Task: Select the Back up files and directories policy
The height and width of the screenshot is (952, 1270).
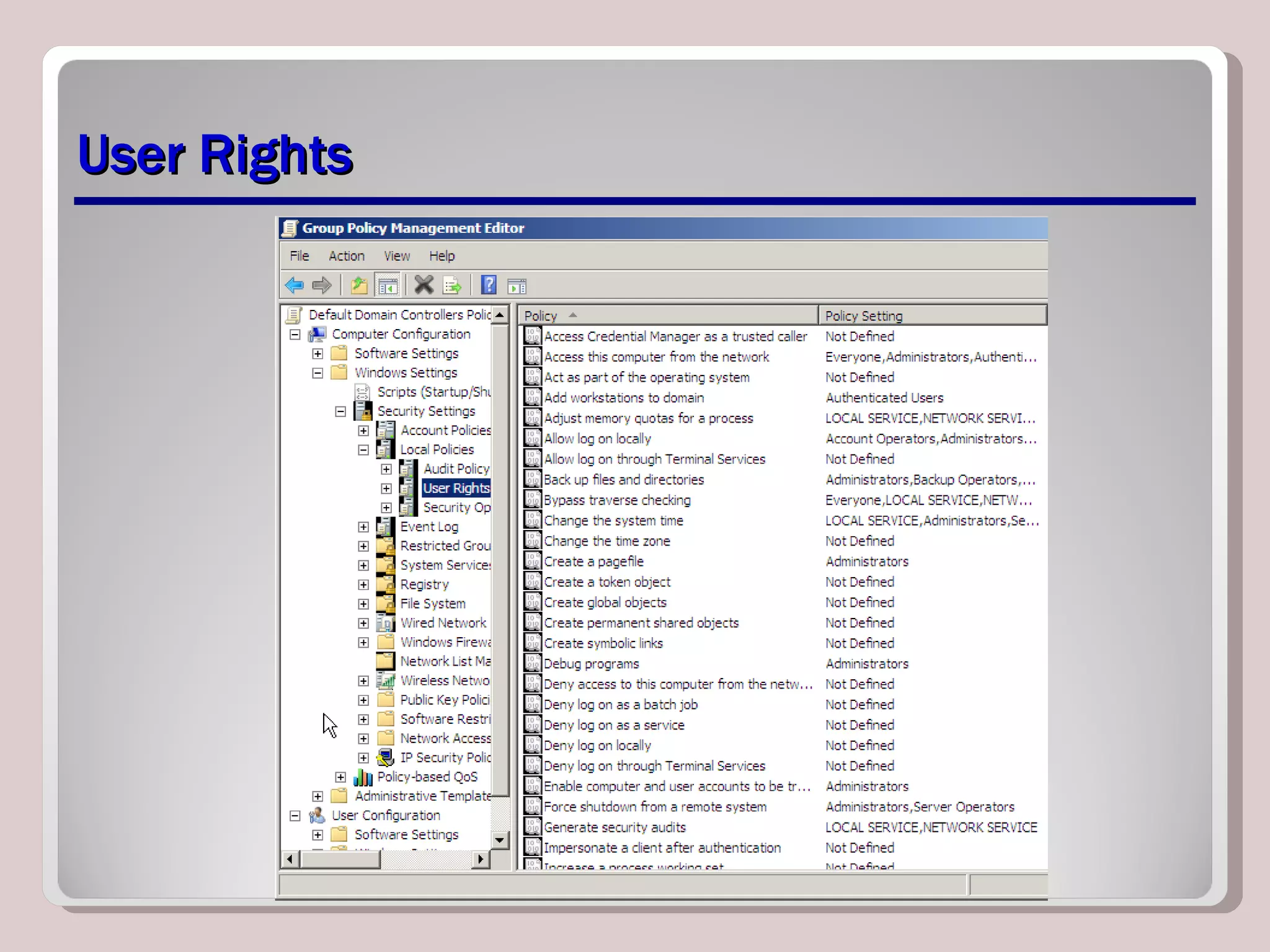Action: [x=624, y=480]
